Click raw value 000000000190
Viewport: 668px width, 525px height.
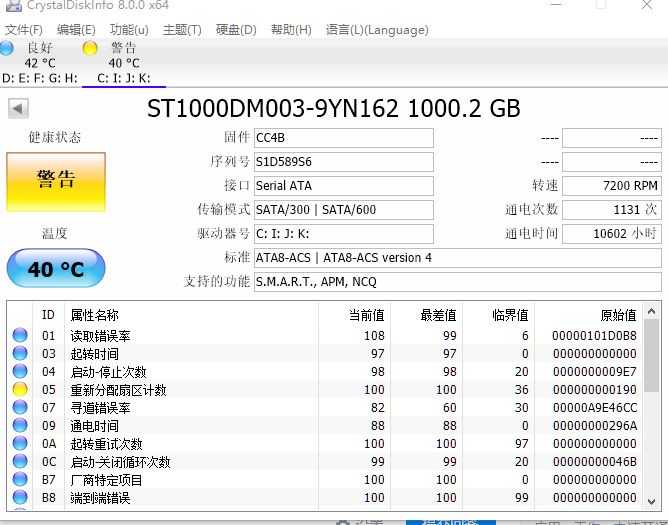coord(595,389)
